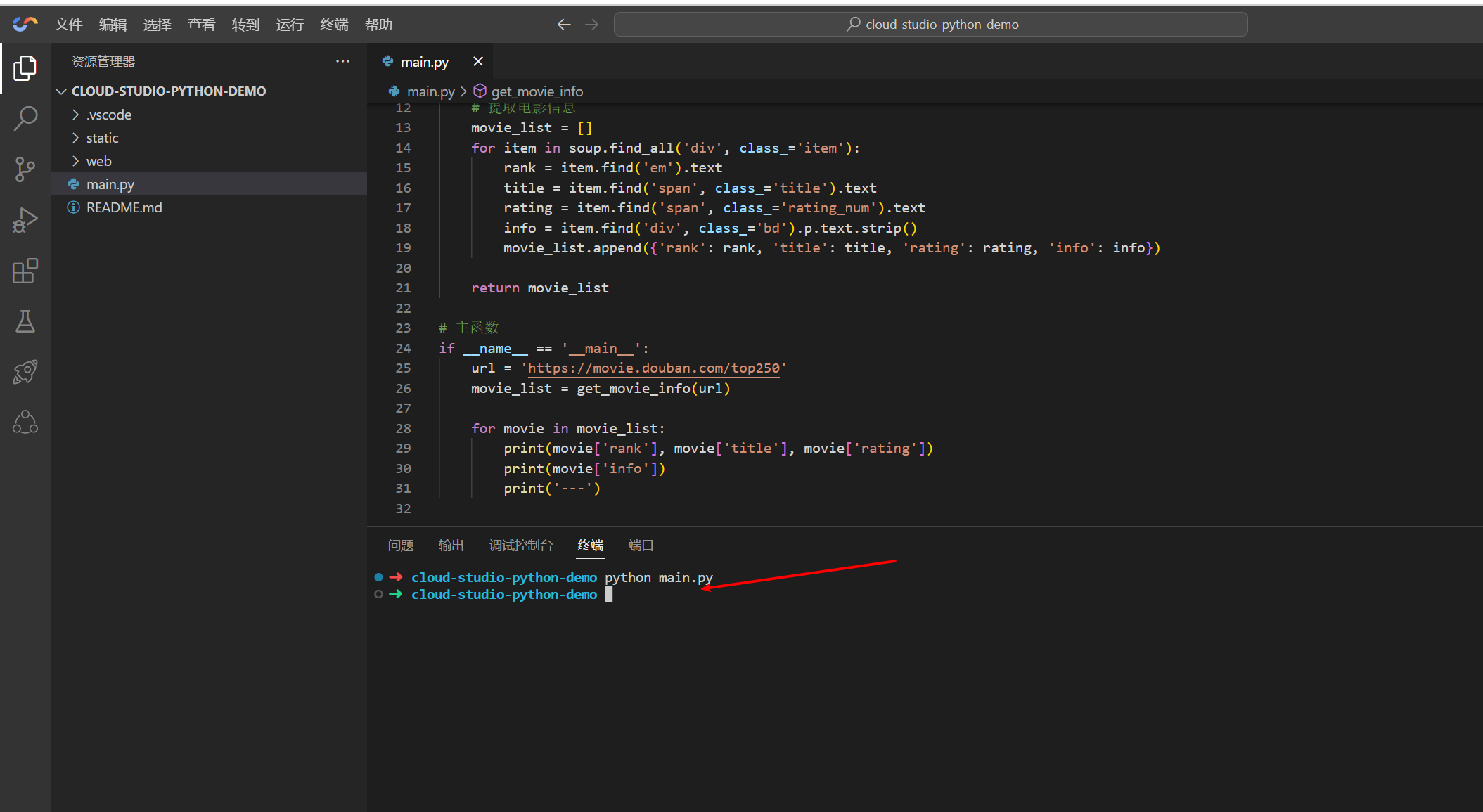Image resolution: width=1483 pixels, height=812 pixels.
Task: Open the rocket deploy icon
Action: [25, 372]
